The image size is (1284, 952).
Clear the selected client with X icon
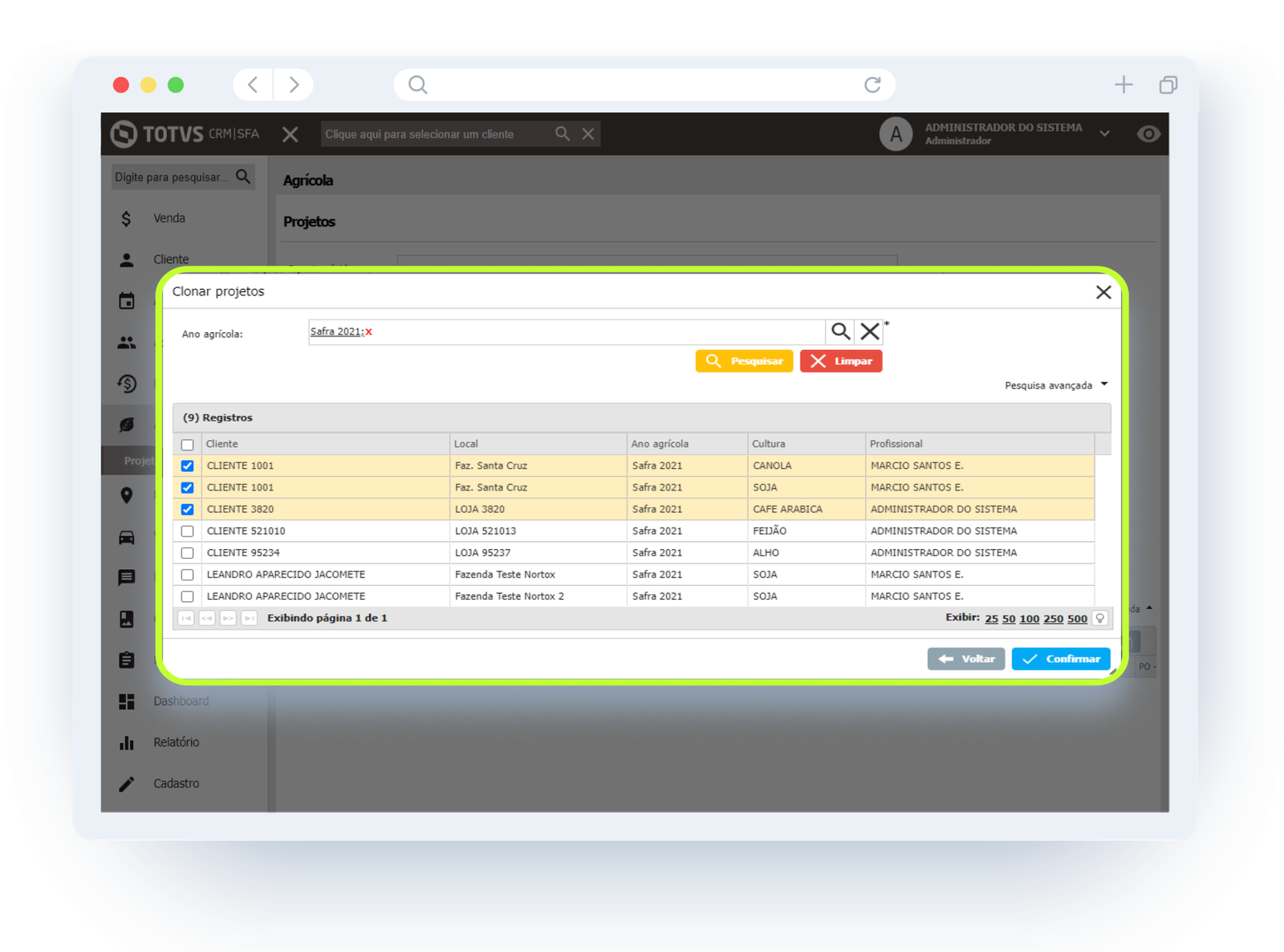pos(588,134)
